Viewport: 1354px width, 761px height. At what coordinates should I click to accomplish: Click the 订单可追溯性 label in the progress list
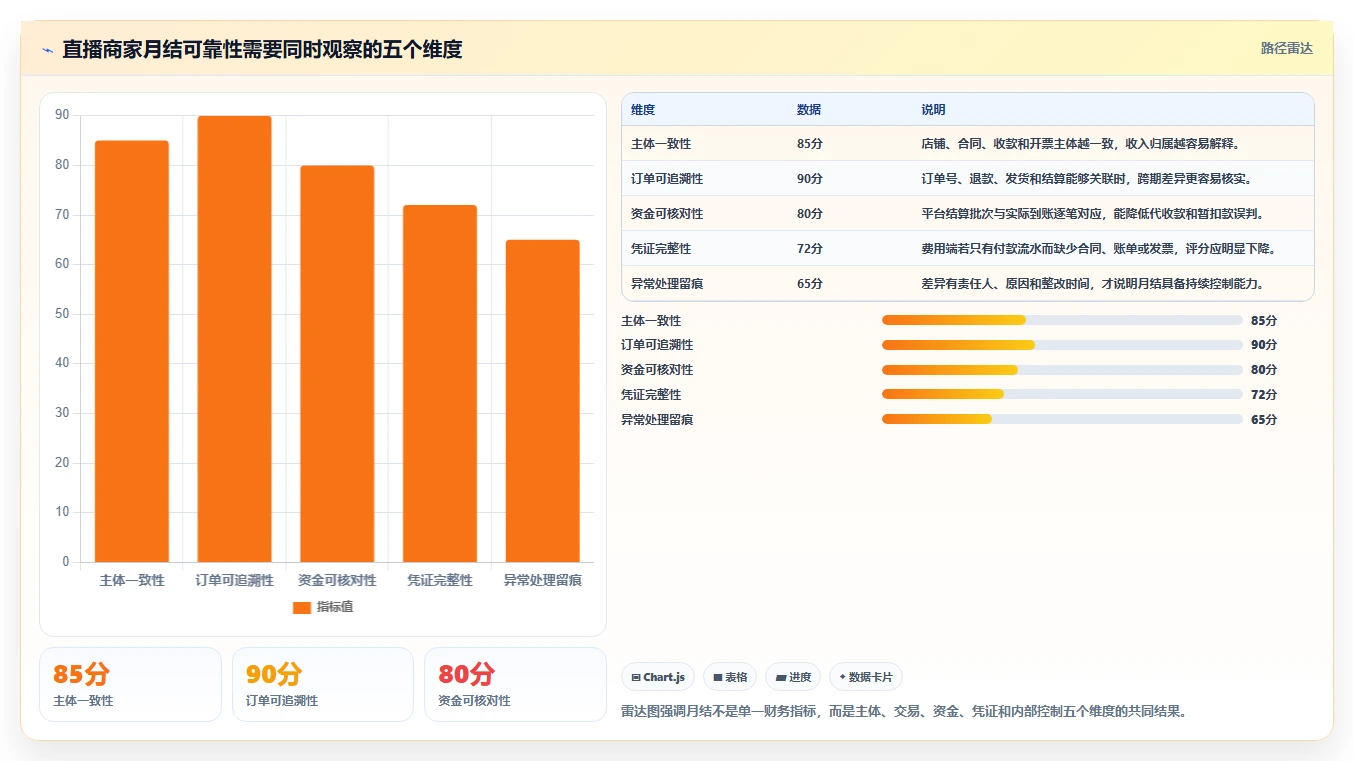tap(657, 345)
